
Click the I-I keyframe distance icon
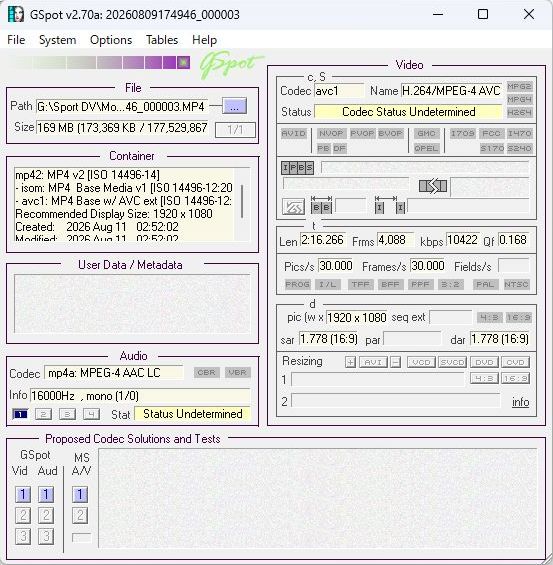point(390,205)
